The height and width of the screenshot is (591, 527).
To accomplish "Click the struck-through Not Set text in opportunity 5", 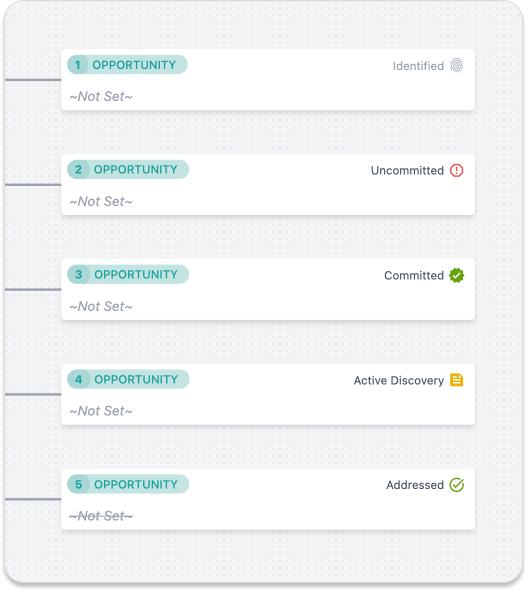I will 101,516.
